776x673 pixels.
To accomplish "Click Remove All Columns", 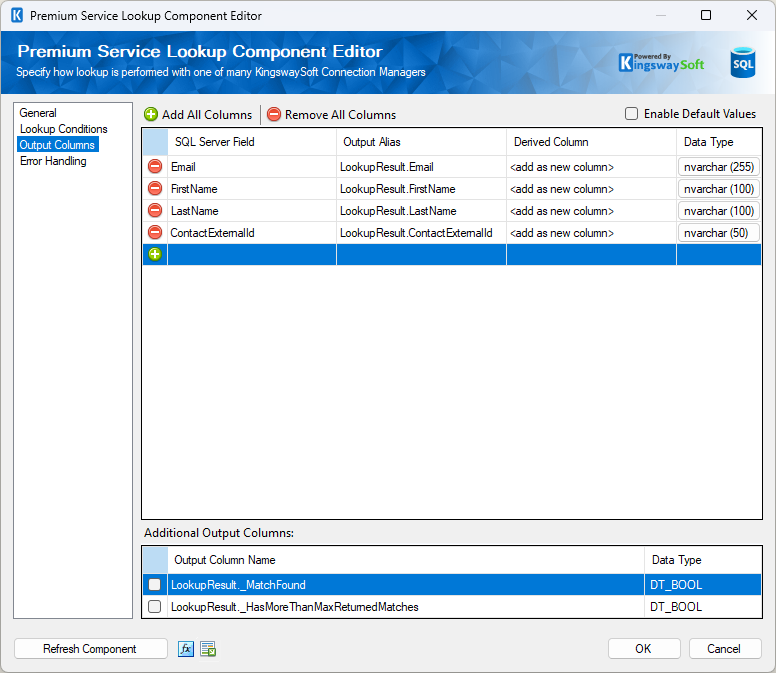I will 332,114.
